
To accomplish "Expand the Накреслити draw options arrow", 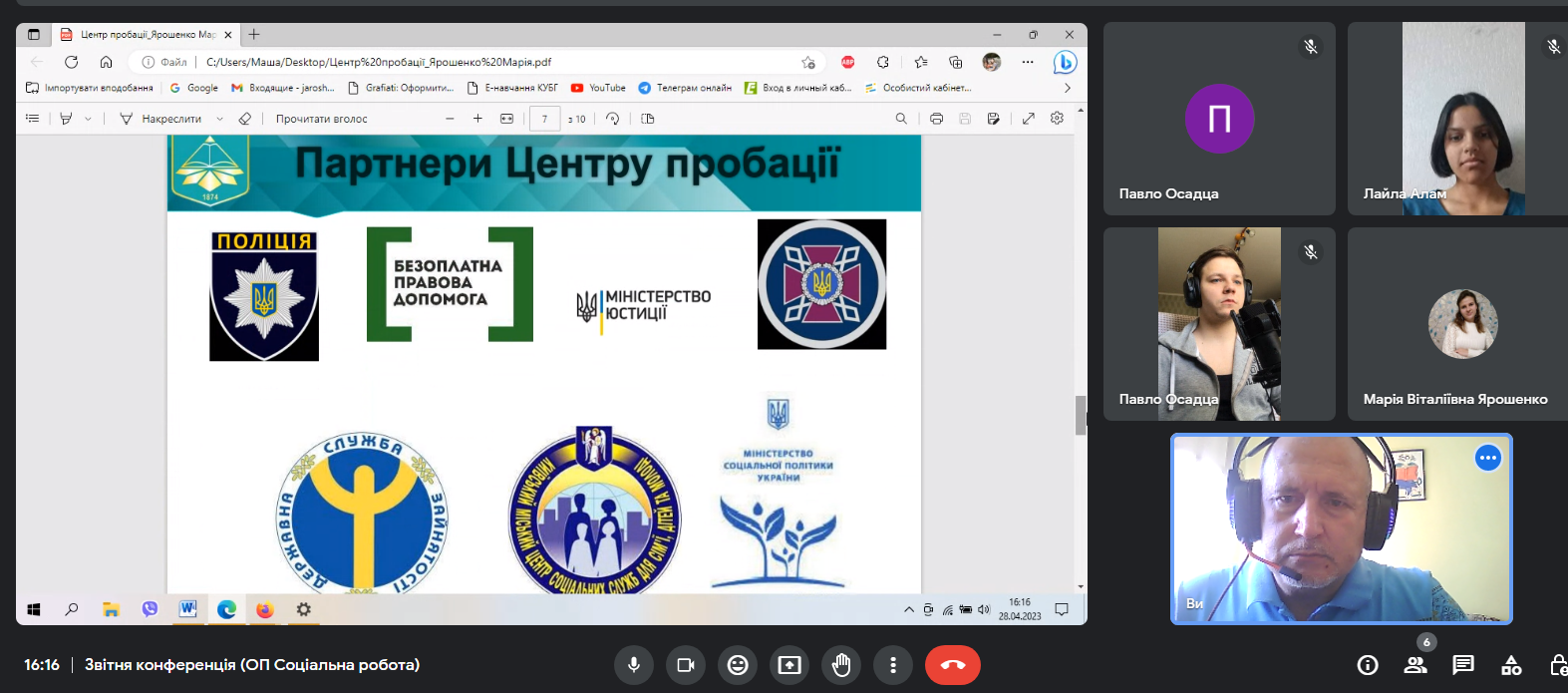I will pos(220,119).
